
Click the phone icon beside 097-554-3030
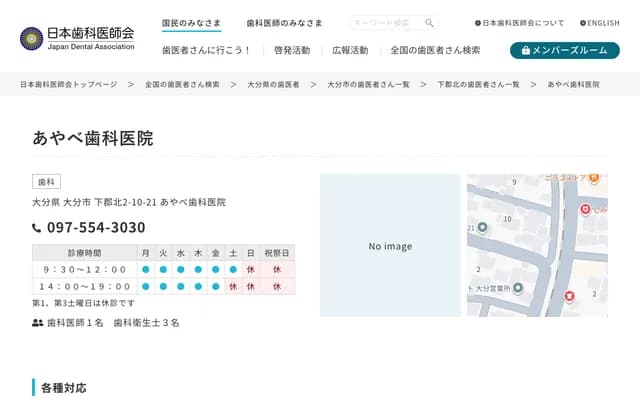37,228
